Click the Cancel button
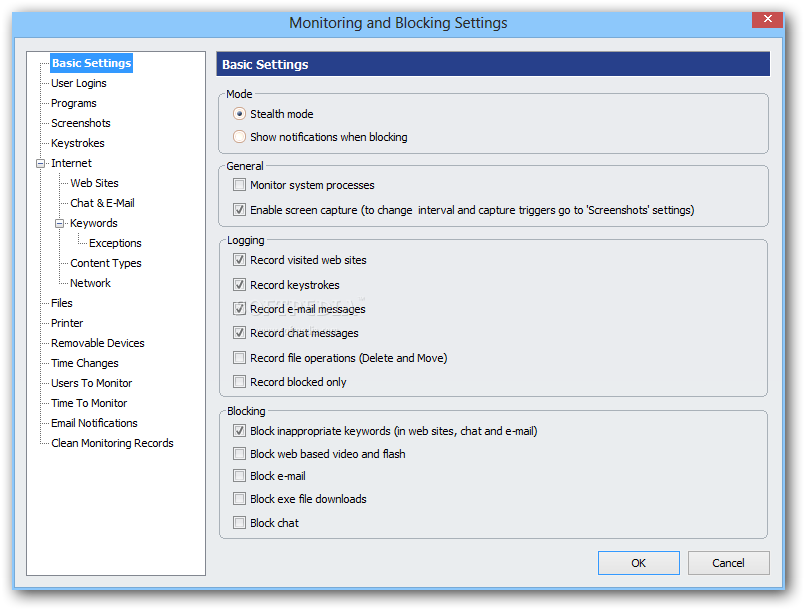 pos(729,563)
